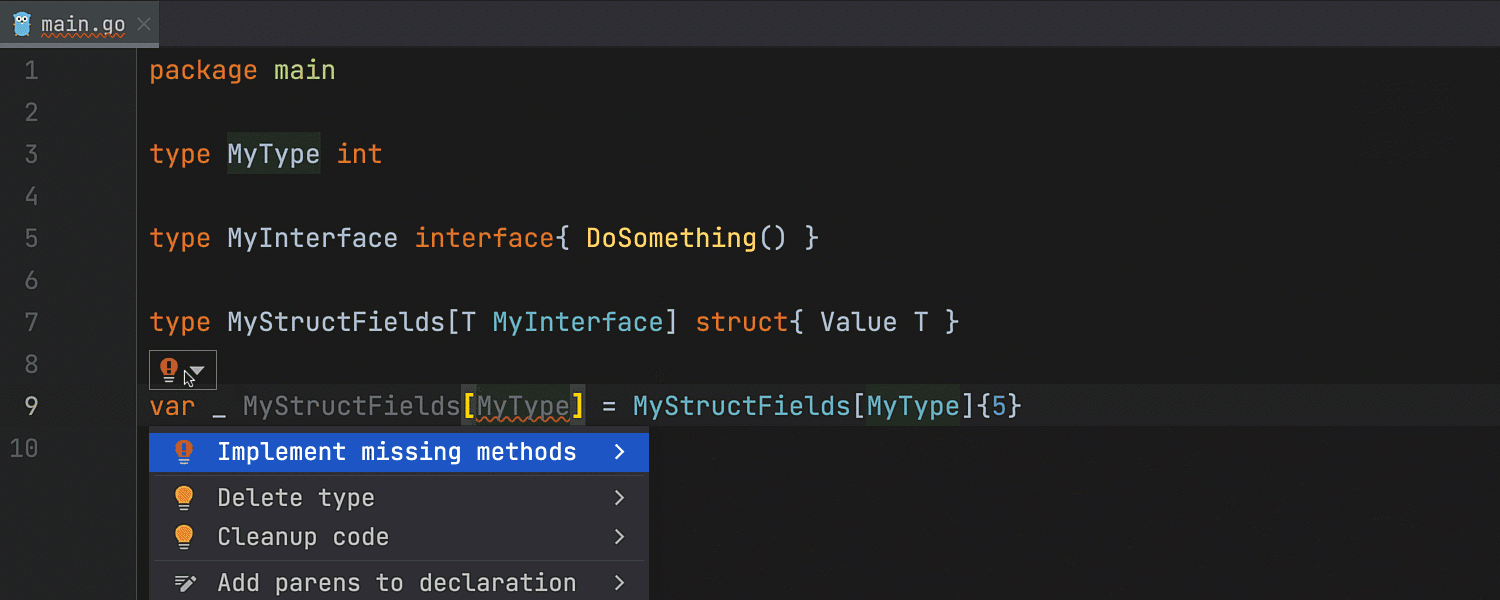
Task: Expand the Delete type submenu chevron
Action: click(x=620, y=498)
